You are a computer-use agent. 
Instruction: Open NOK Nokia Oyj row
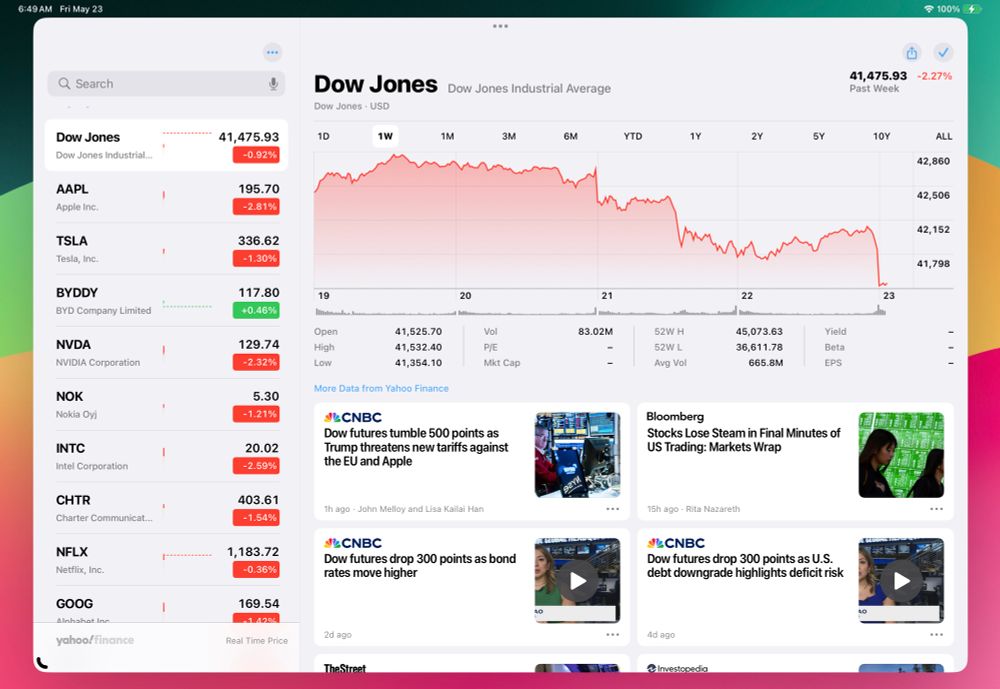tap(166, 404)
